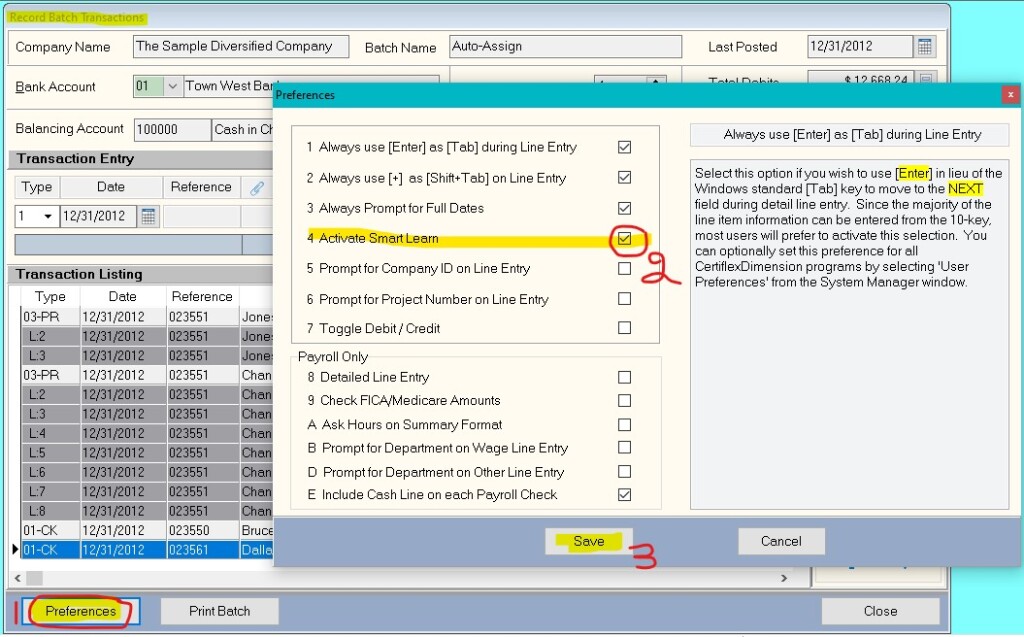Close the Record Batch Transactions window

tap(880, 610)
